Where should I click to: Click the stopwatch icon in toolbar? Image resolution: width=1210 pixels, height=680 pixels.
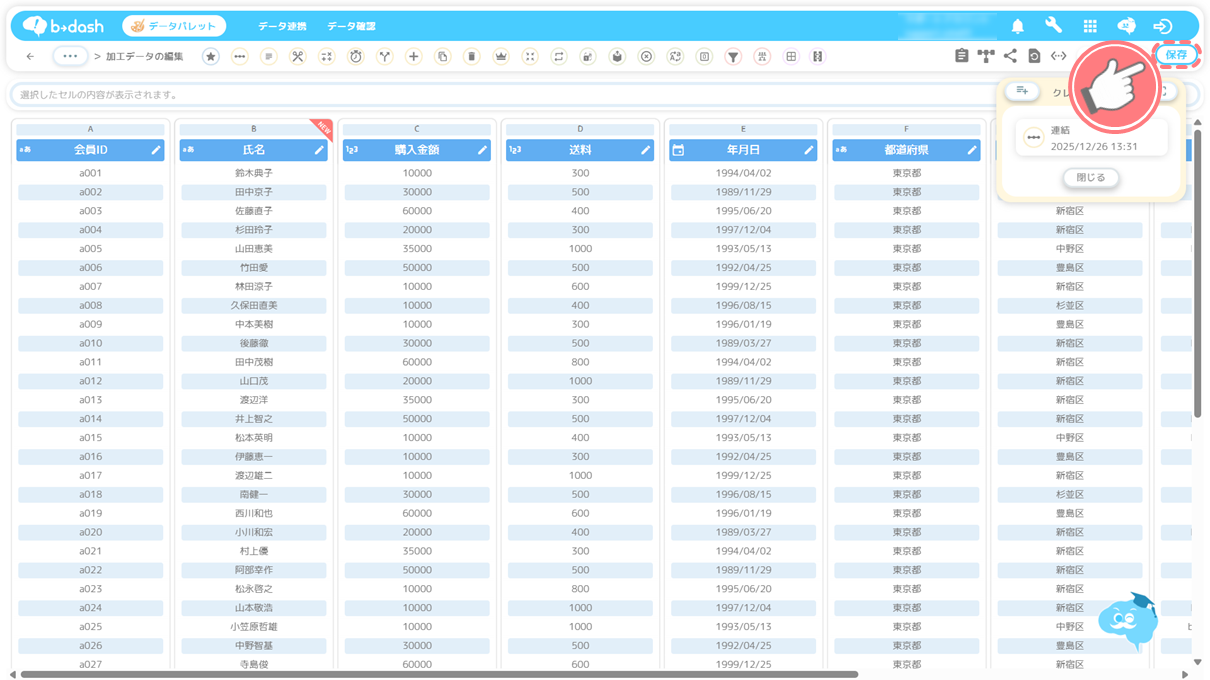click(x=355, y=57)
